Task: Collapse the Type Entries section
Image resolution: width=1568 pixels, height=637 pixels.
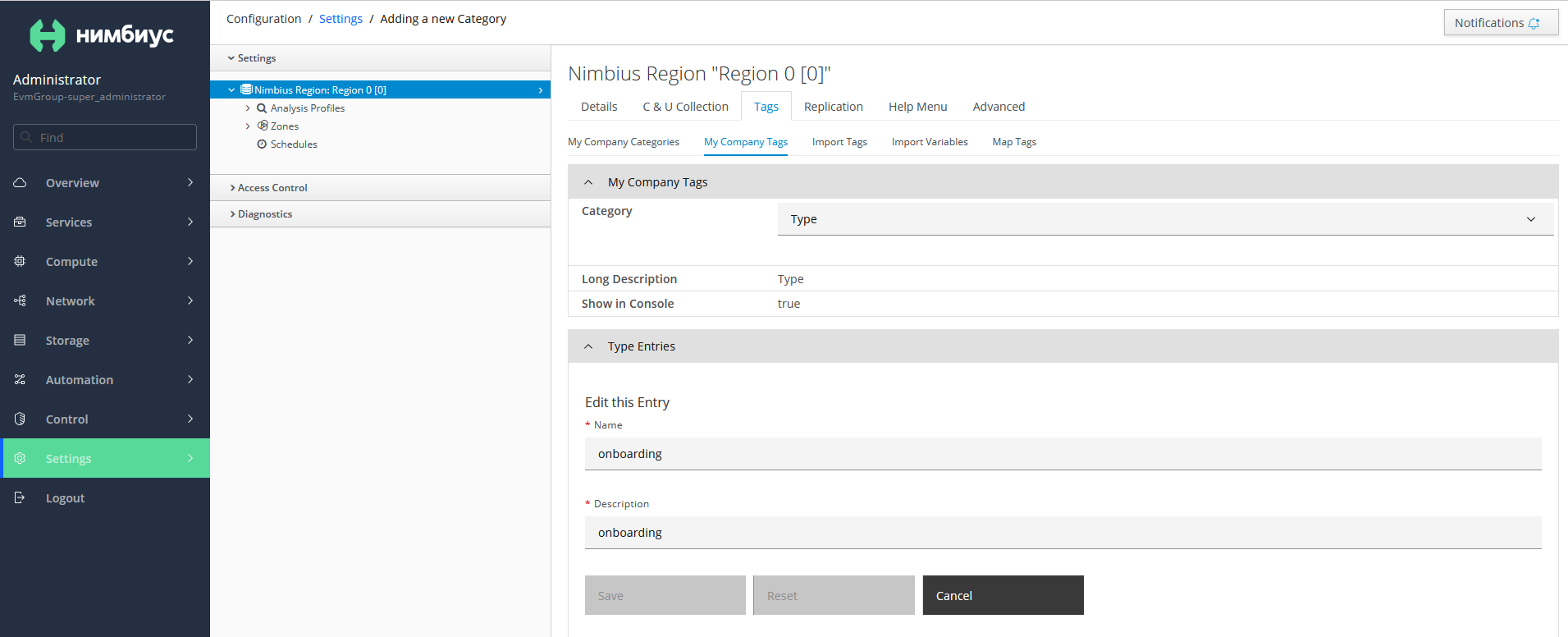Action: [x=588, y=346]
